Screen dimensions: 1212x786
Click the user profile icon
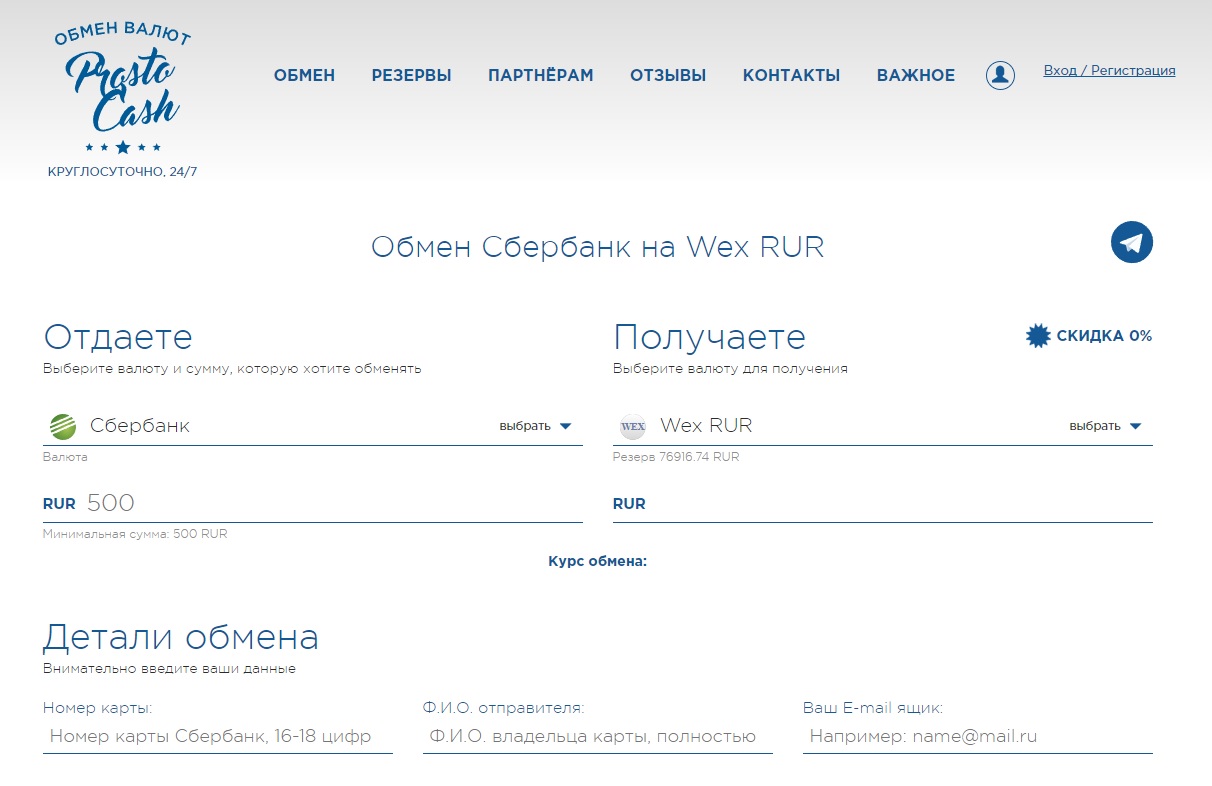(x=1000, y=75)
